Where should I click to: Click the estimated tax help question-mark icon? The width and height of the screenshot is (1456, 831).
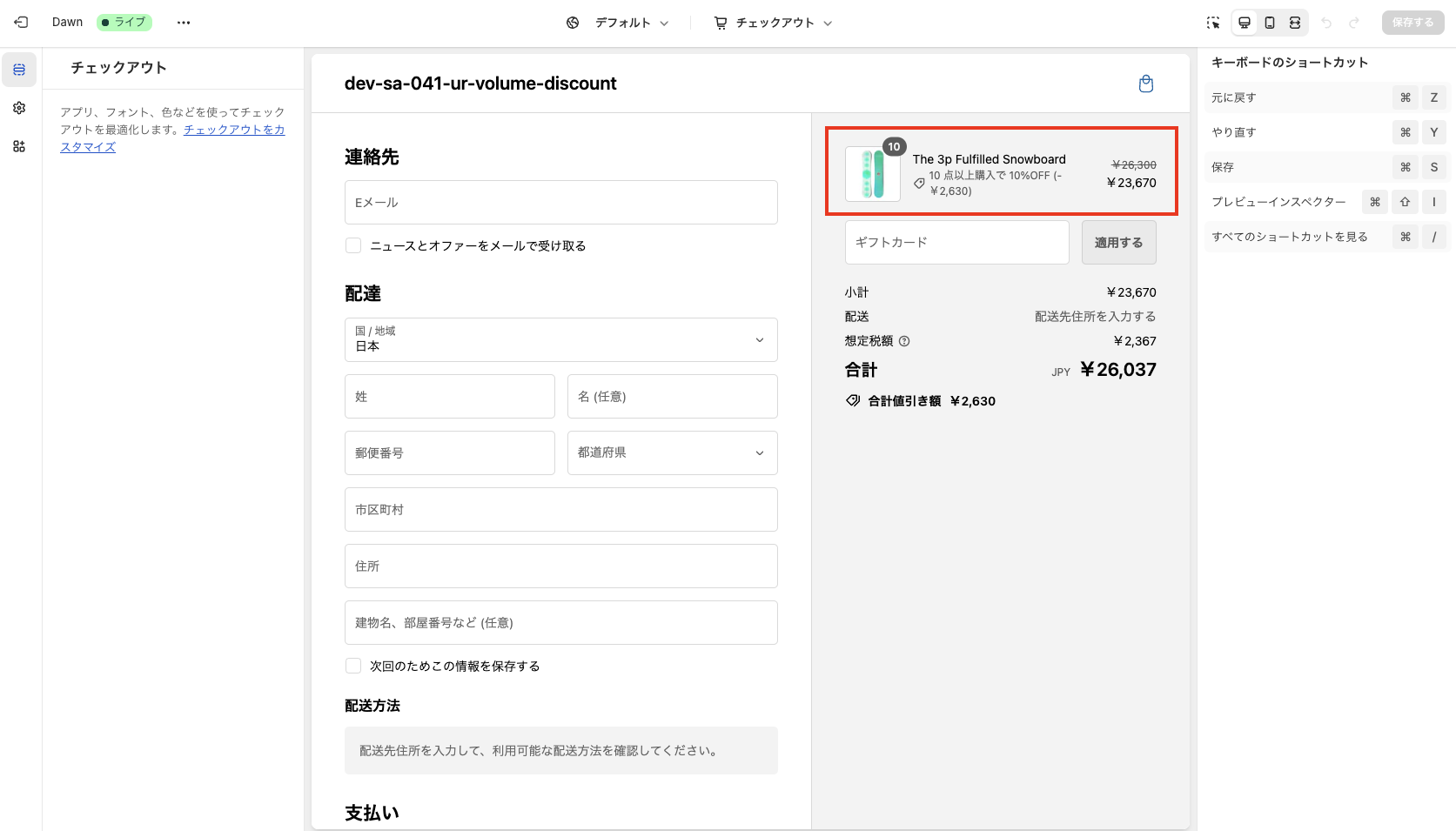tap(905, 341)
